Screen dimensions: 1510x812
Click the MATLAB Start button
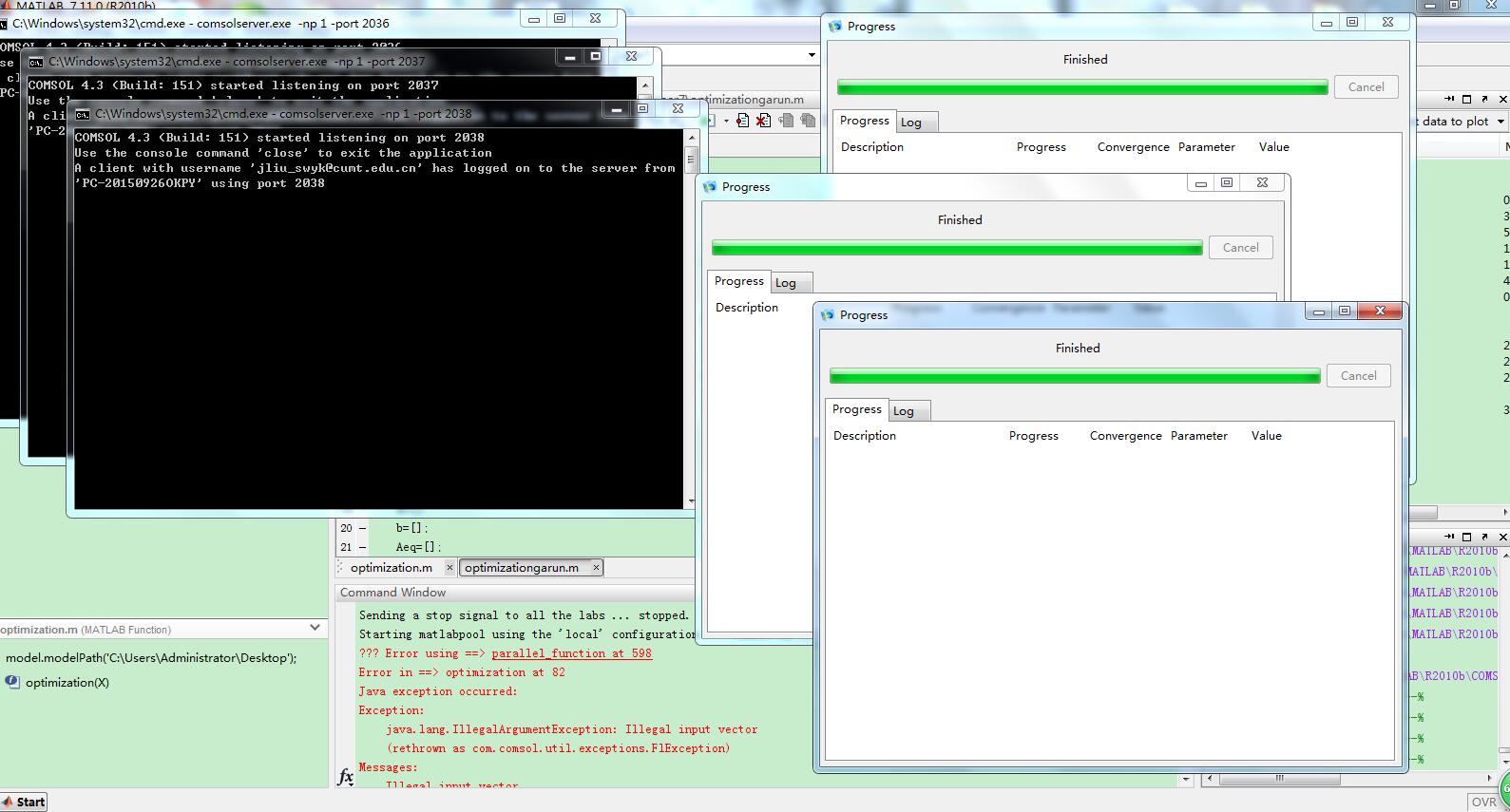click(24, 802)
